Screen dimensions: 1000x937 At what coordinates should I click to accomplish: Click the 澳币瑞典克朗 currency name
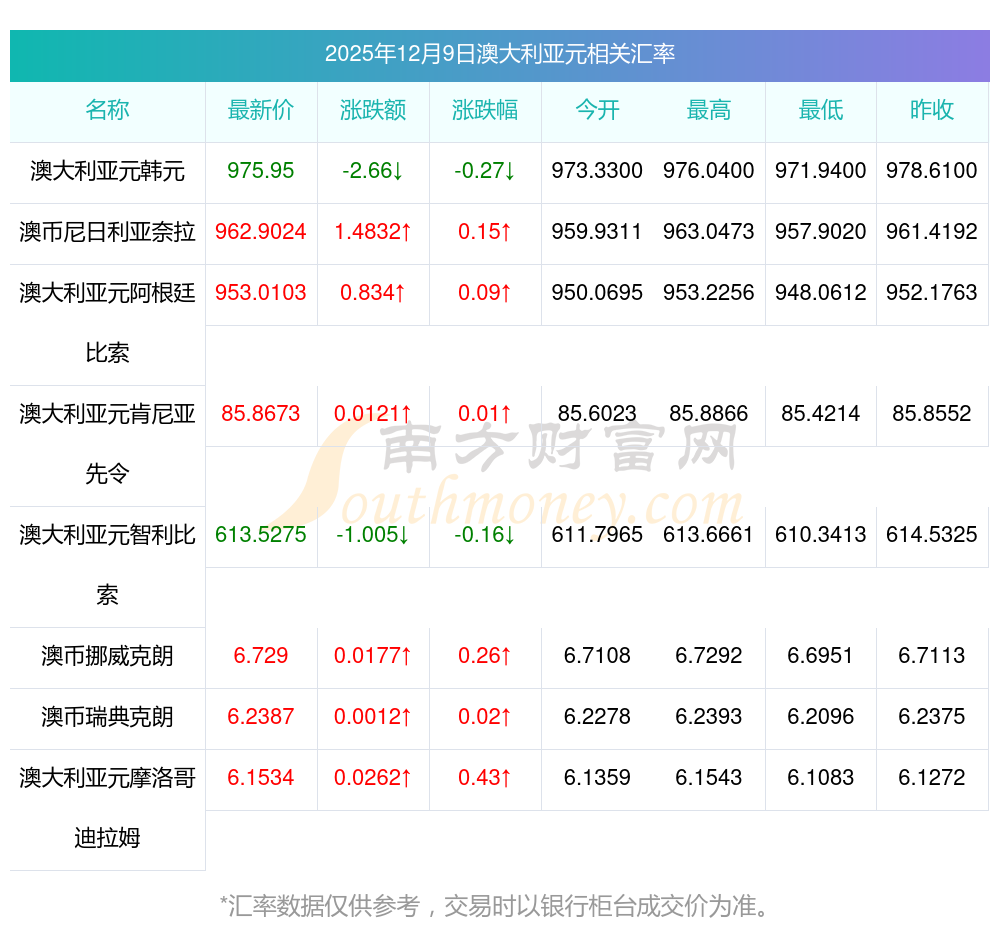pyautogui.click(x=107, y=718)
